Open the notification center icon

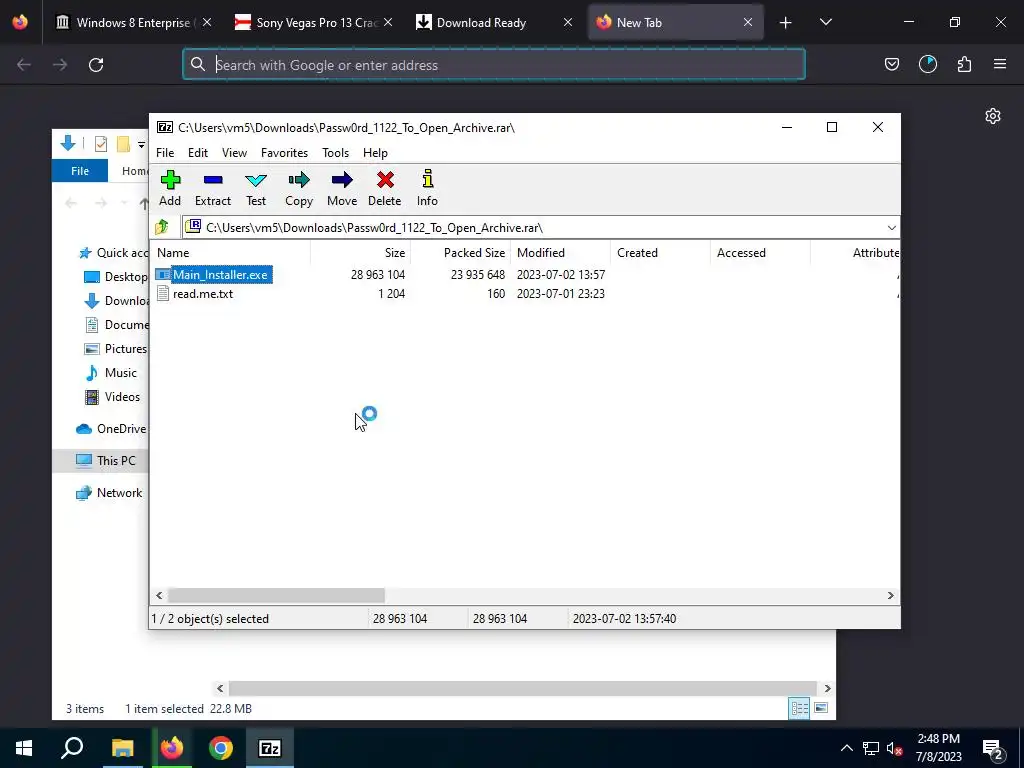click(x=993, y=748)
